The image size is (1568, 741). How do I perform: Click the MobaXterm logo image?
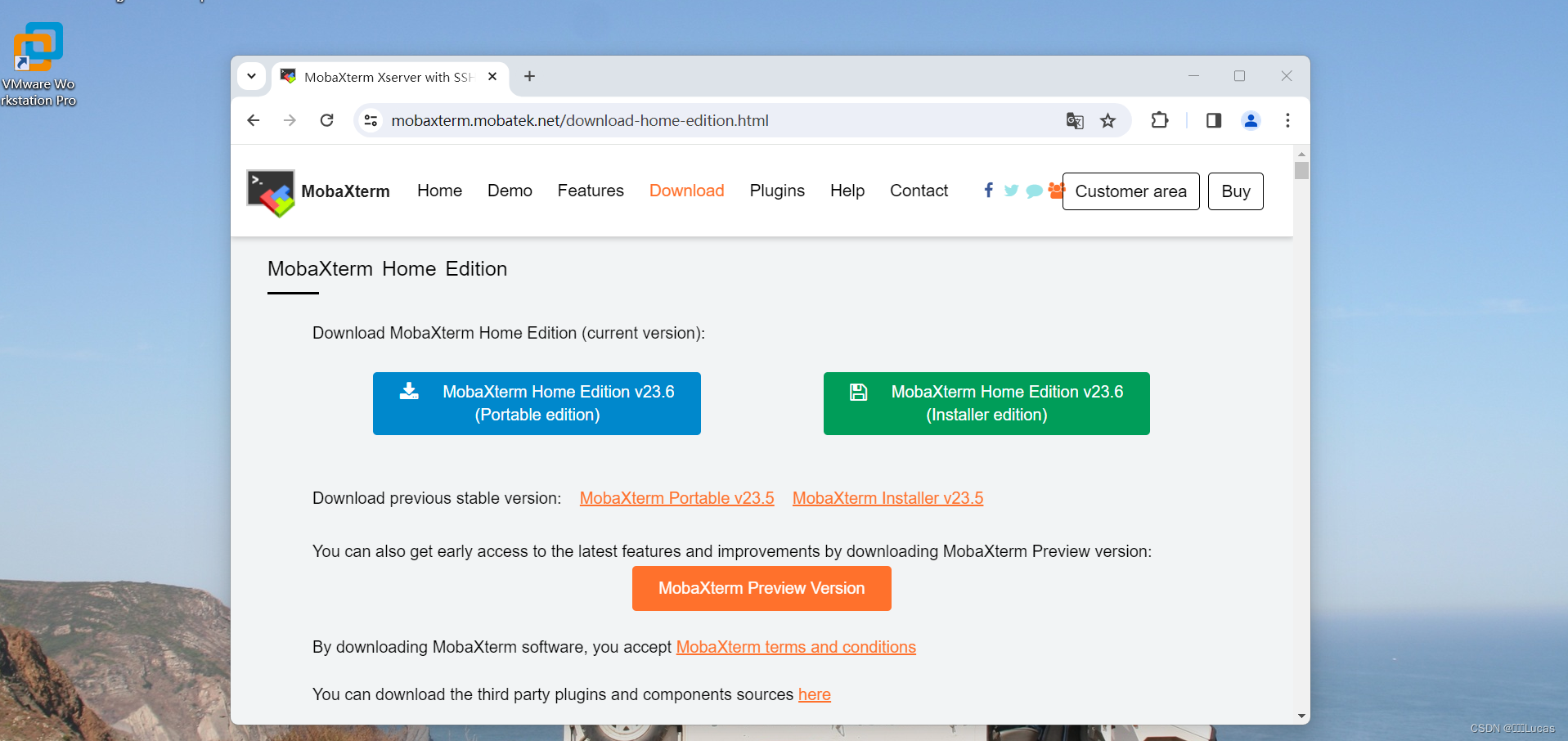coord(271,193)
